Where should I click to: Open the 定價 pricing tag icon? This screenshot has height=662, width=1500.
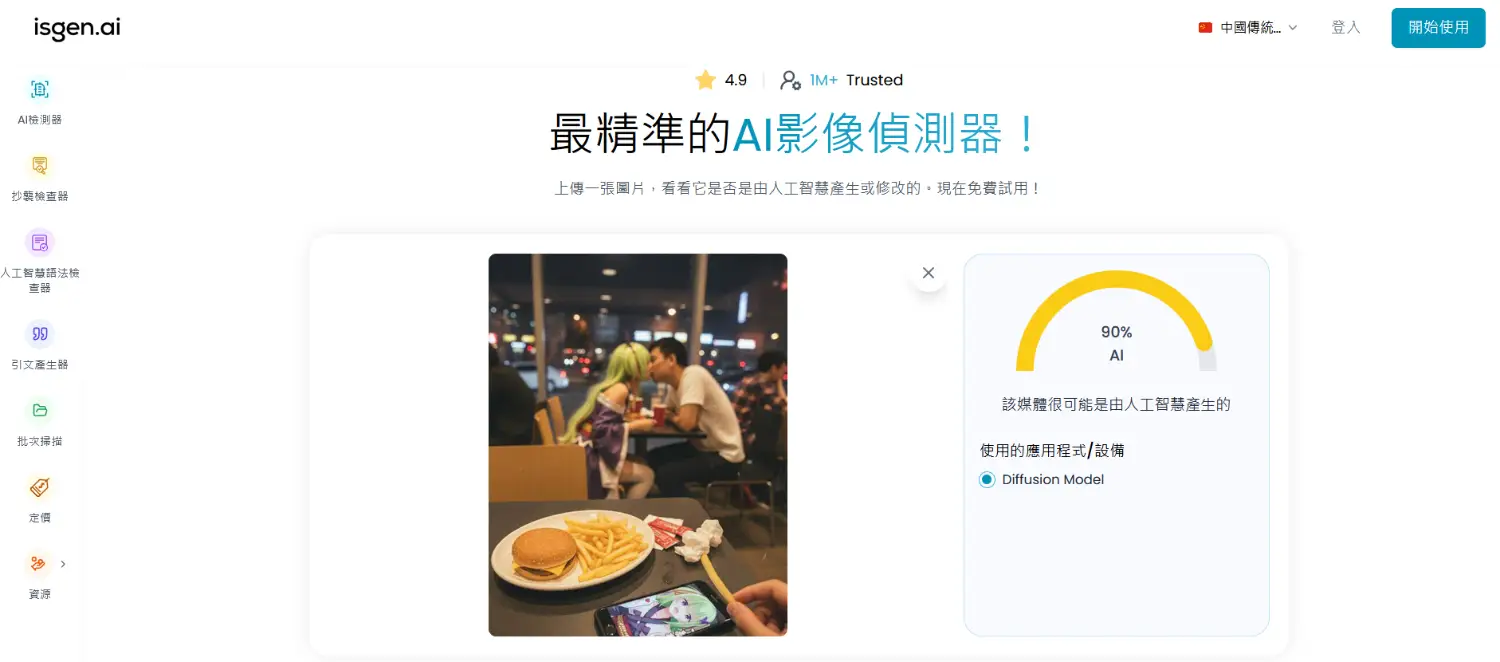coord(40,488)
